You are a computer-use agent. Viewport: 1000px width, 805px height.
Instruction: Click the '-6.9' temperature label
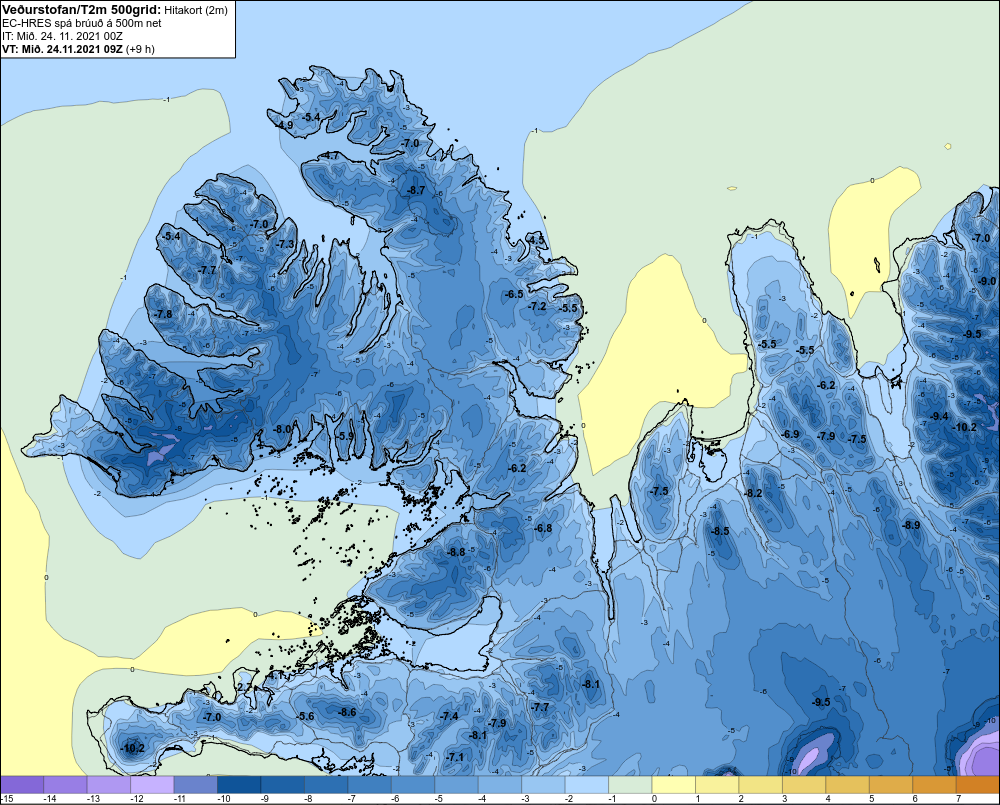(x=791, y=434)
